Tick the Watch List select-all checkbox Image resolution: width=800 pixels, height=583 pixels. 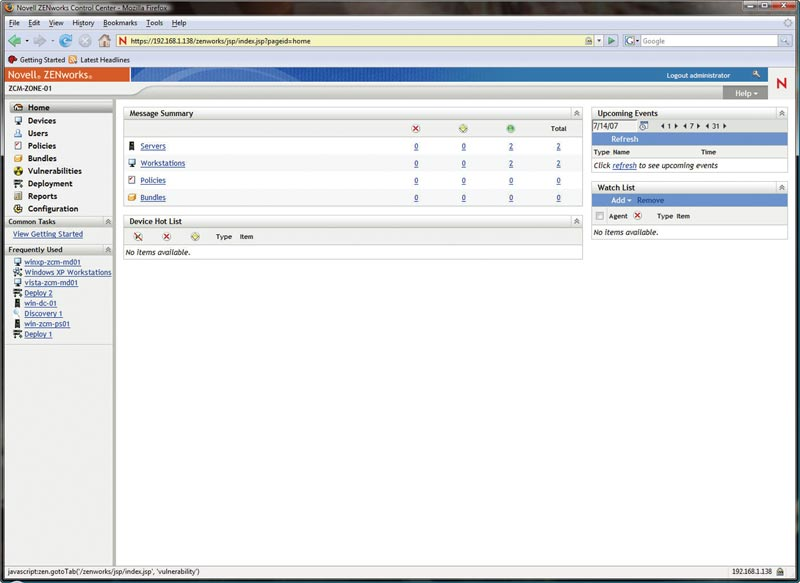point(599,216)
